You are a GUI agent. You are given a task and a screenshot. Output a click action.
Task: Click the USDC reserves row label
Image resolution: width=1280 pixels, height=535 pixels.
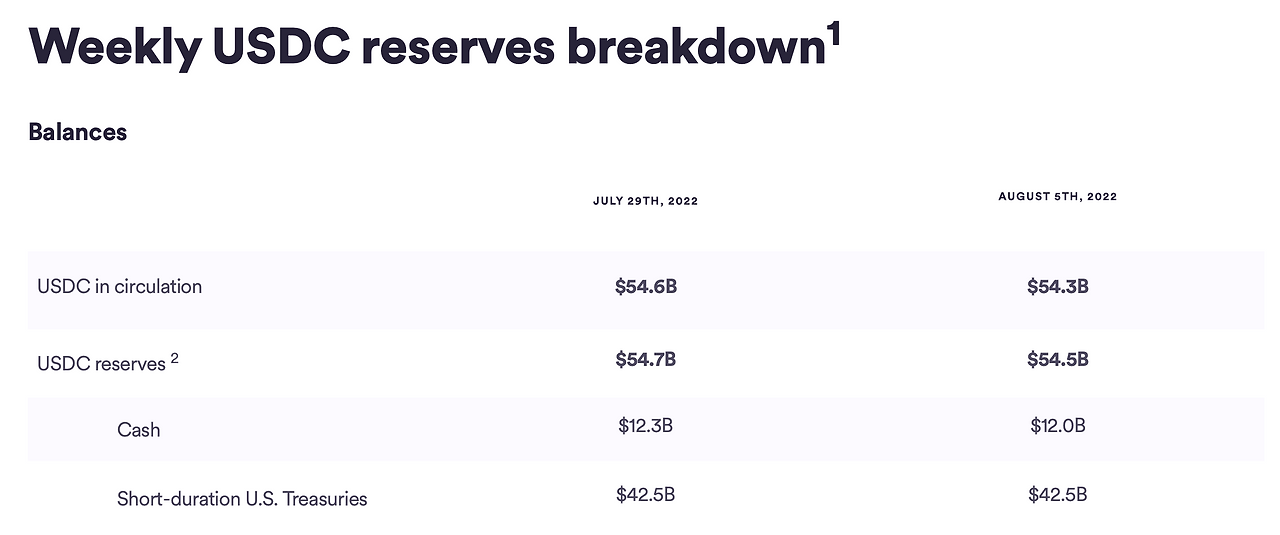pos(101,364)
